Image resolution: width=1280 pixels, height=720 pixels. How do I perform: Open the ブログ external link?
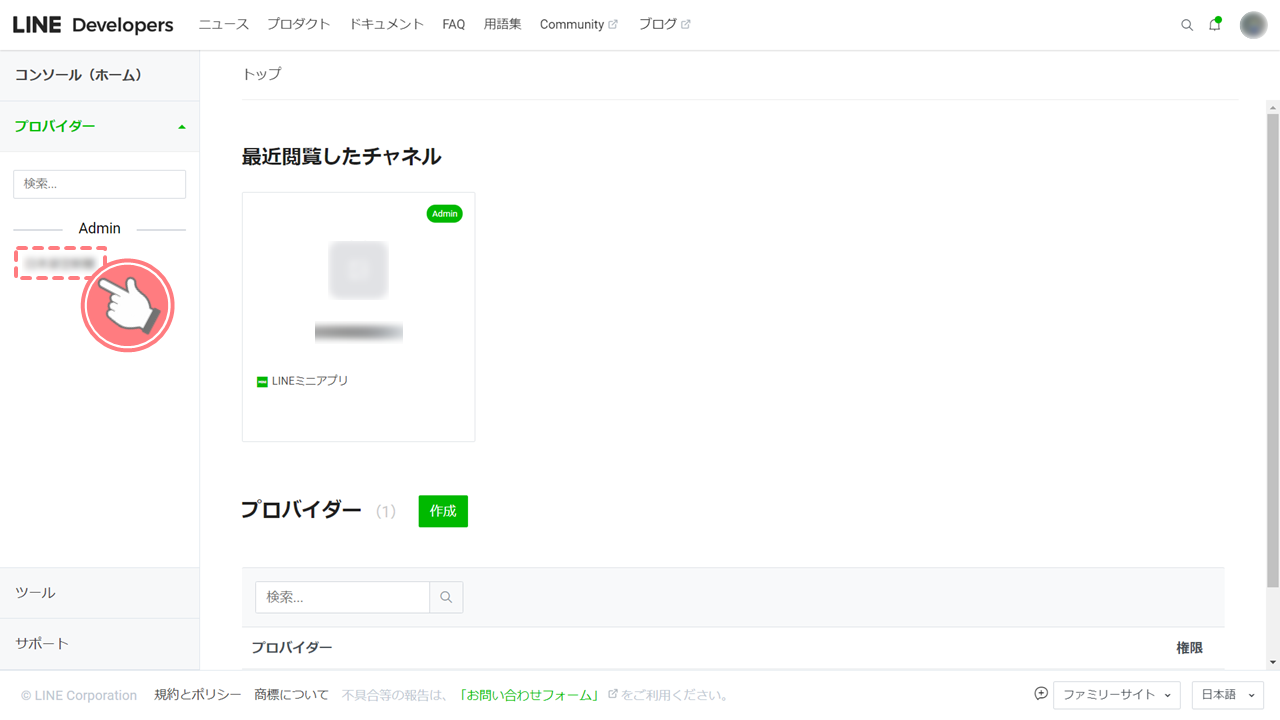664,24
